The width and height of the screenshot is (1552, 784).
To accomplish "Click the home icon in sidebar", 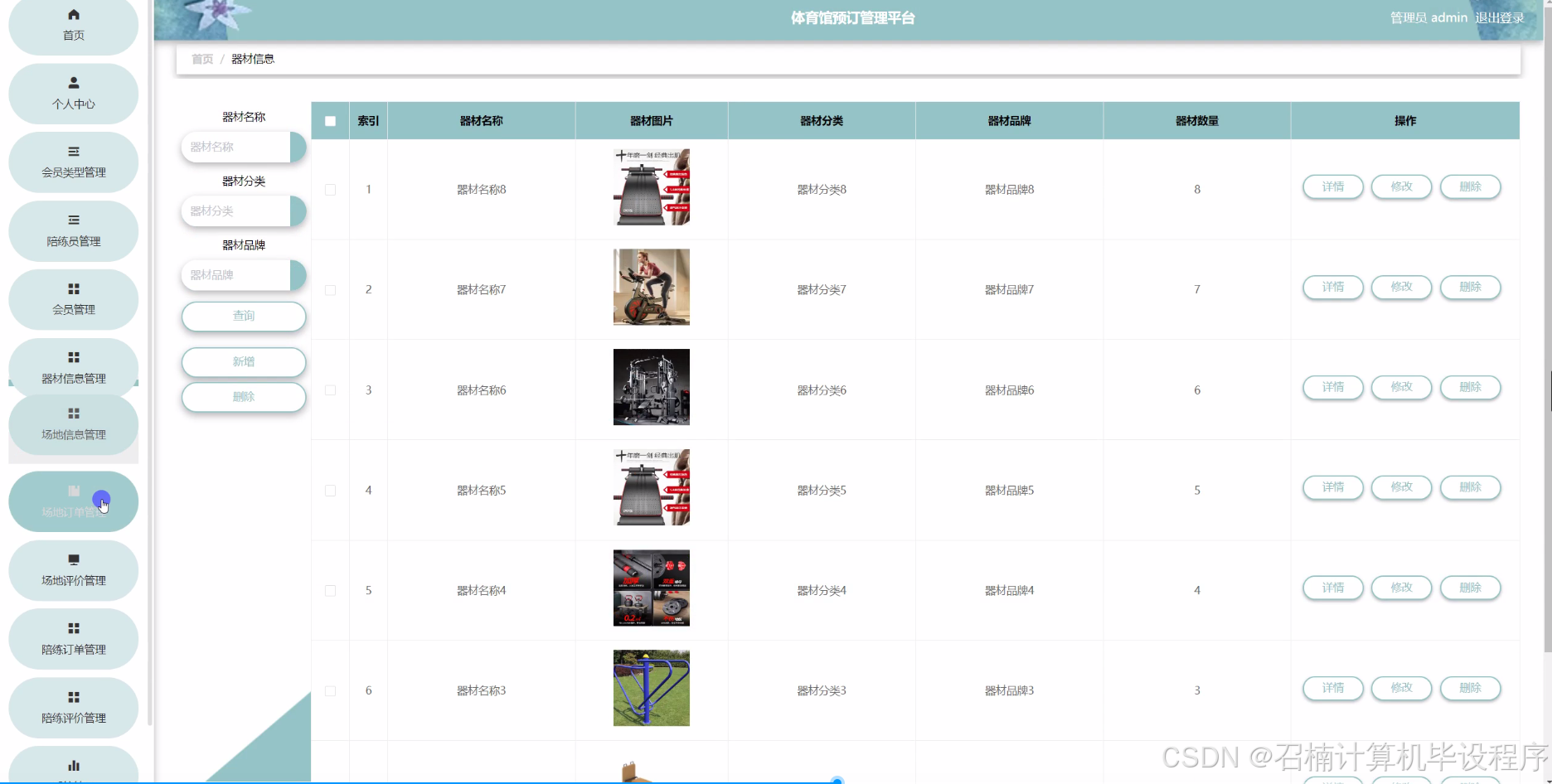I will coord(74,14).
